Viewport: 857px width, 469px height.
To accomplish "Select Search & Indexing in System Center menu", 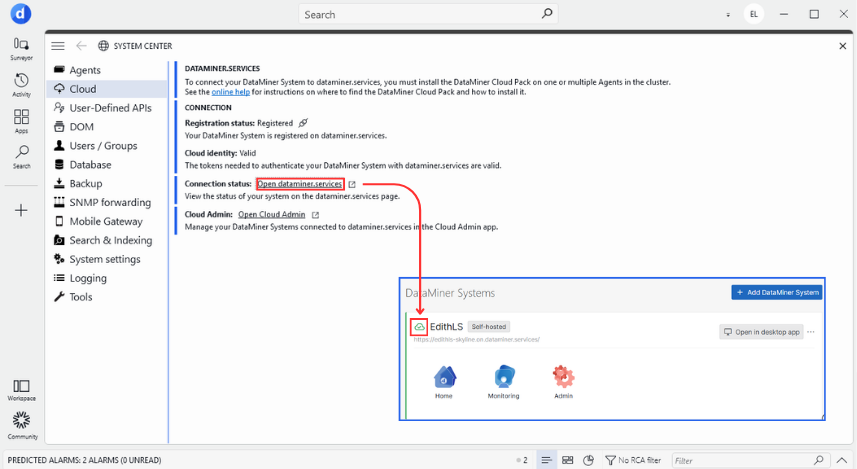I will tap(109, 240).
